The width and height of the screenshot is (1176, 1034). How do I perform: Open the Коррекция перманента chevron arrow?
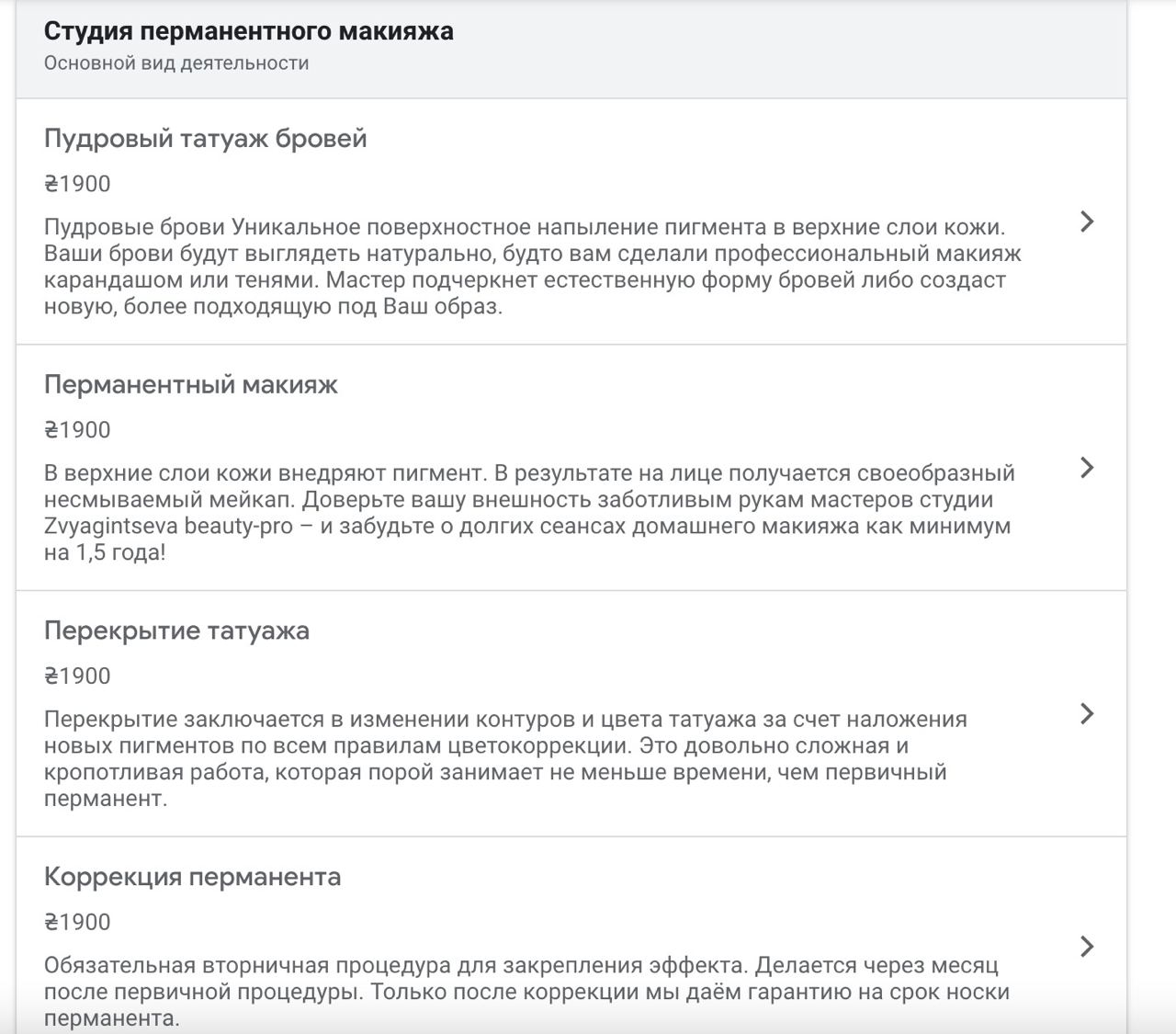pos(1087,947)
